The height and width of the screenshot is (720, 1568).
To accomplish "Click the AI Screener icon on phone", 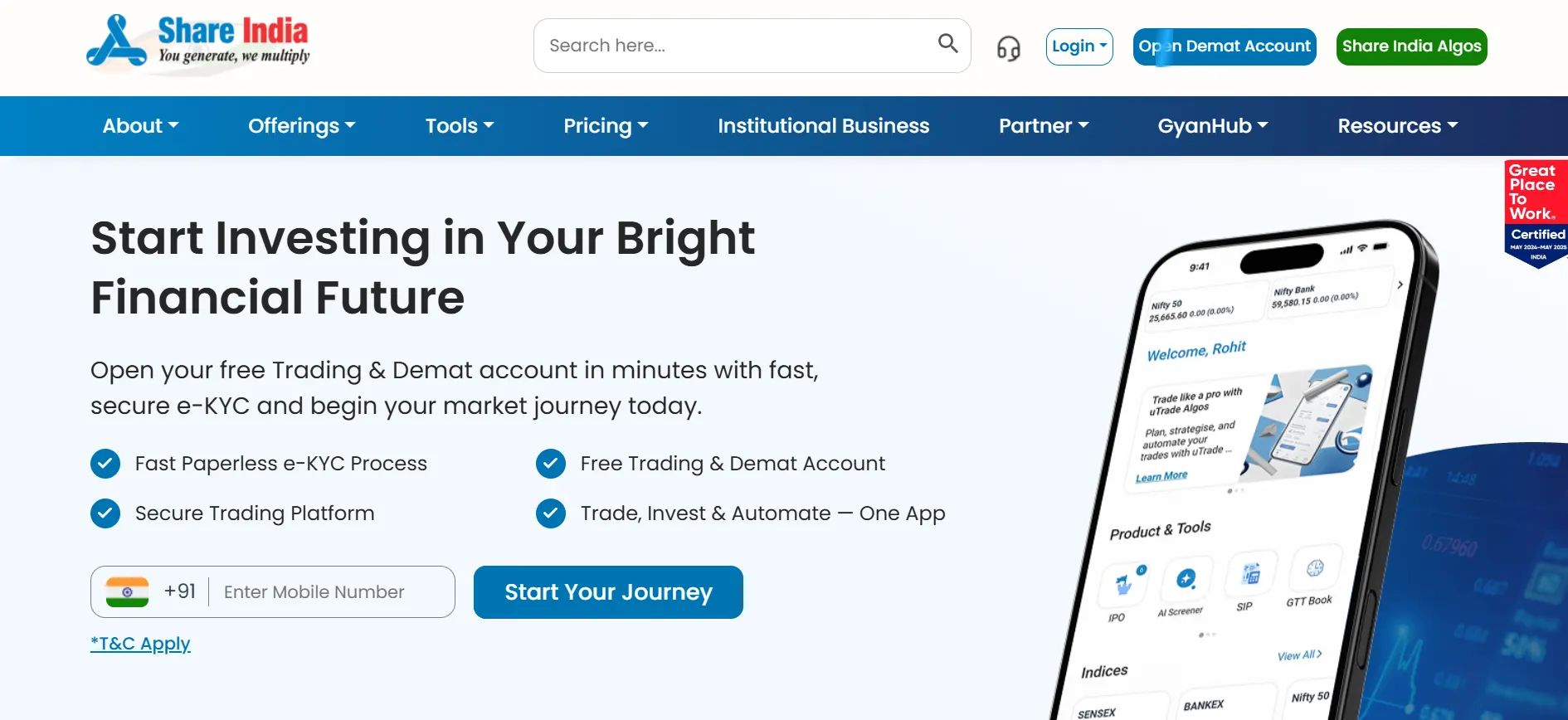I will (1186, 578).
